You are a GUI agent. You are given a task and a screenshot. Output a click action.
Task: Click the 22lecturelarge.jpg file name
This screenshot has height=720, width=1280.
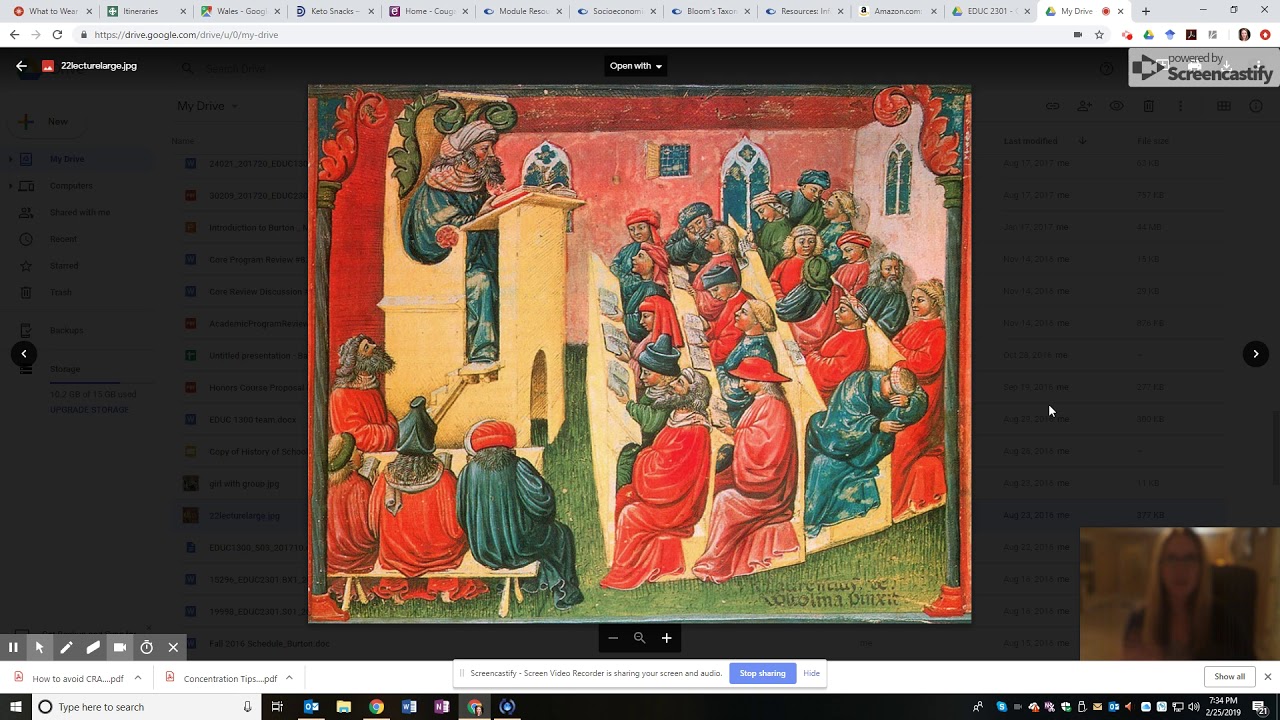click(x=99, y=66)
